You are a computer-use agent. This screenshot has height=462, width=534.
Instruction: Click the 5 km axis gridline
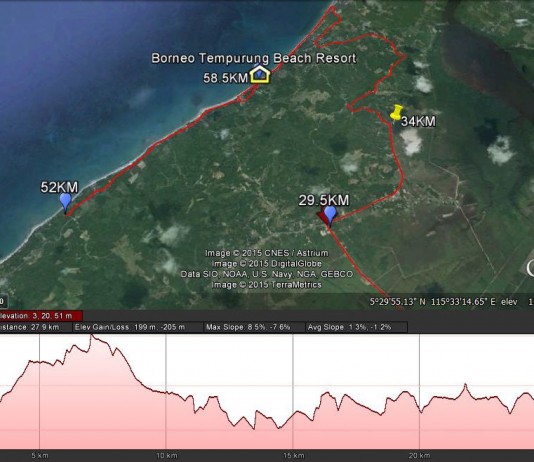point(40,392)
